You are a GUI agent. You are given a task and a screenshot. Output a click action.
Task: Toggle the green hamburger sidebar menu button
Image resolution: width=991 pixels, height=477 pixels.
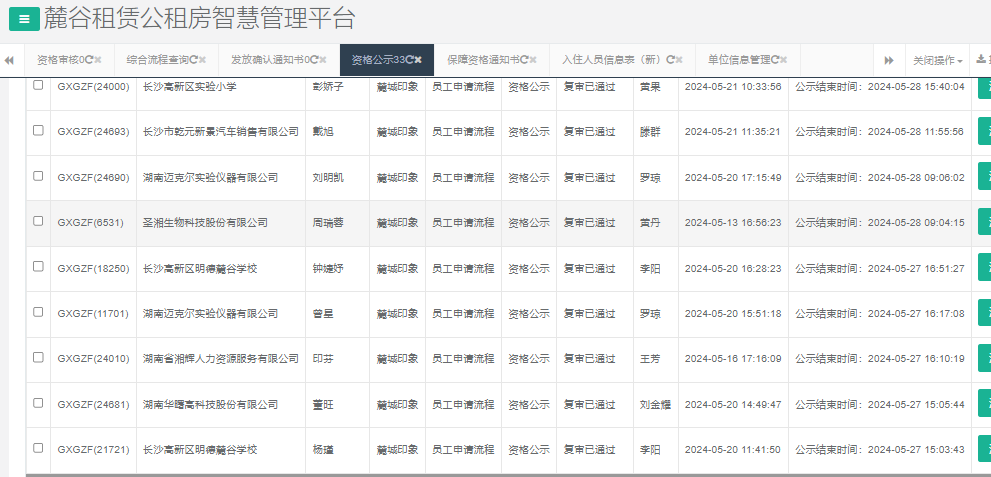click(x=25, y=19)
